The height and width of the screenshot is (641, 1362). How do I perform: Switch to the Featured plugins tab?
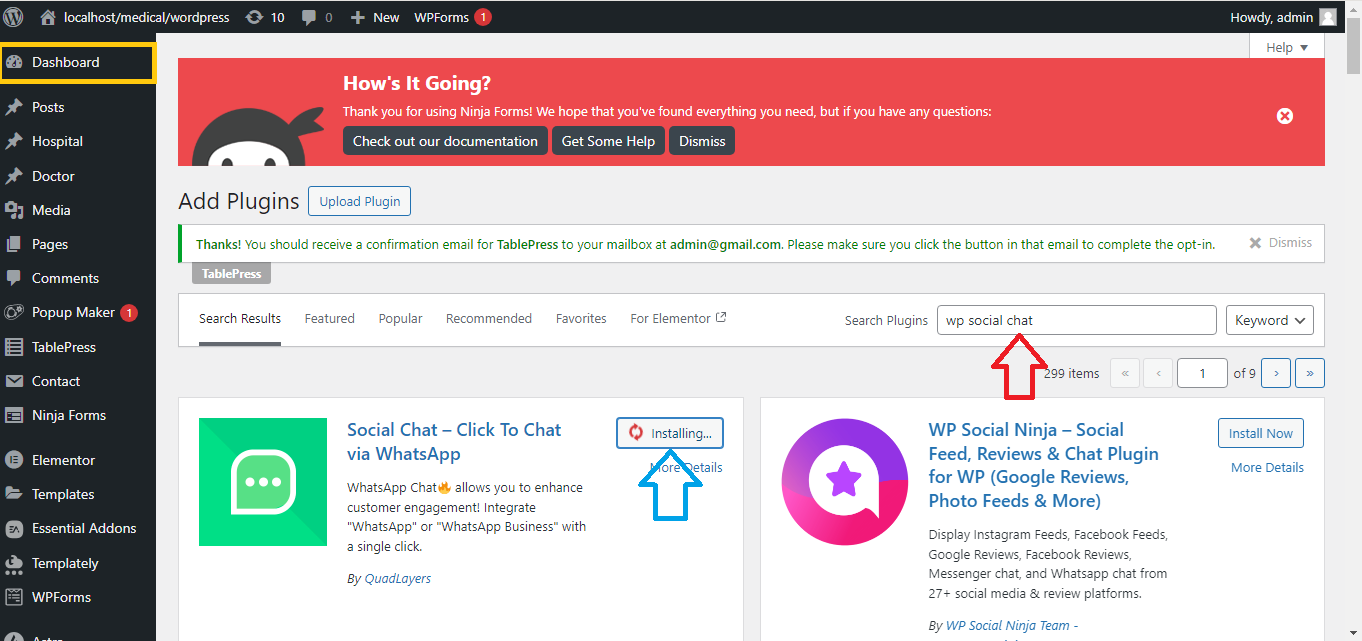point(329,318)
